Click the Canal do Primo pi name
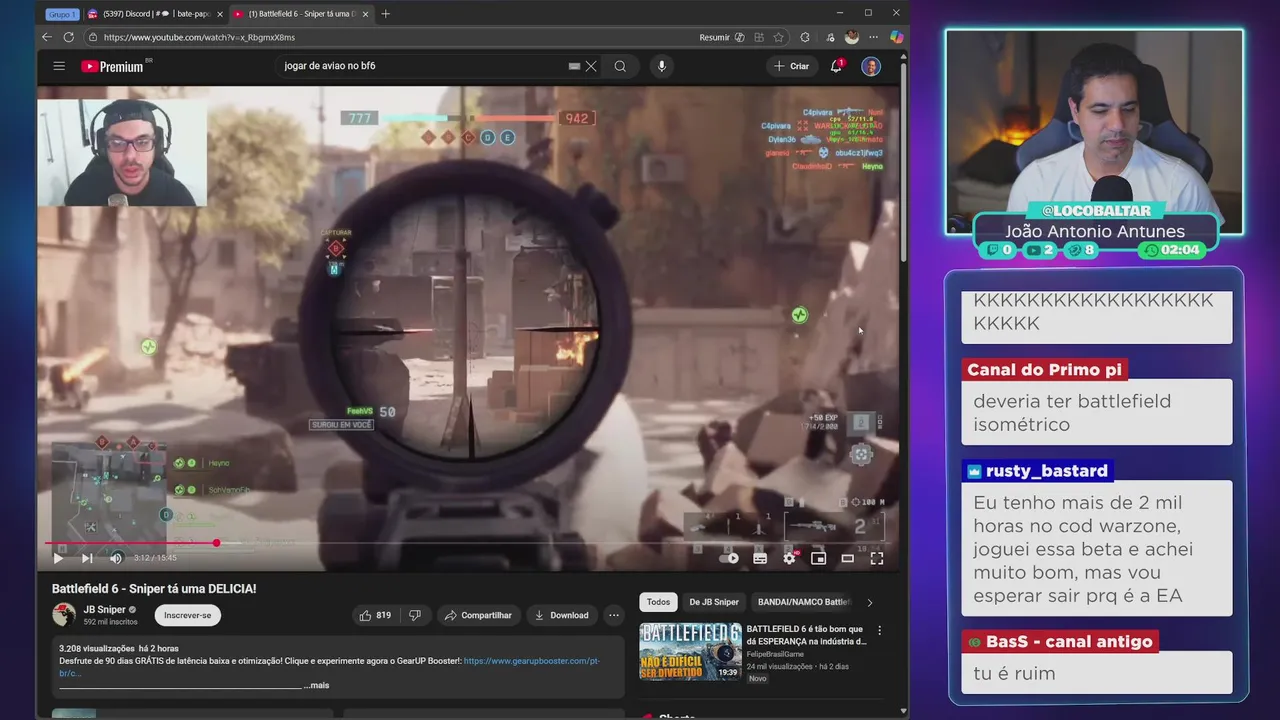The width and height of the screenshot is (1280, 720). pyautogui.click(x=1044, y=370)
